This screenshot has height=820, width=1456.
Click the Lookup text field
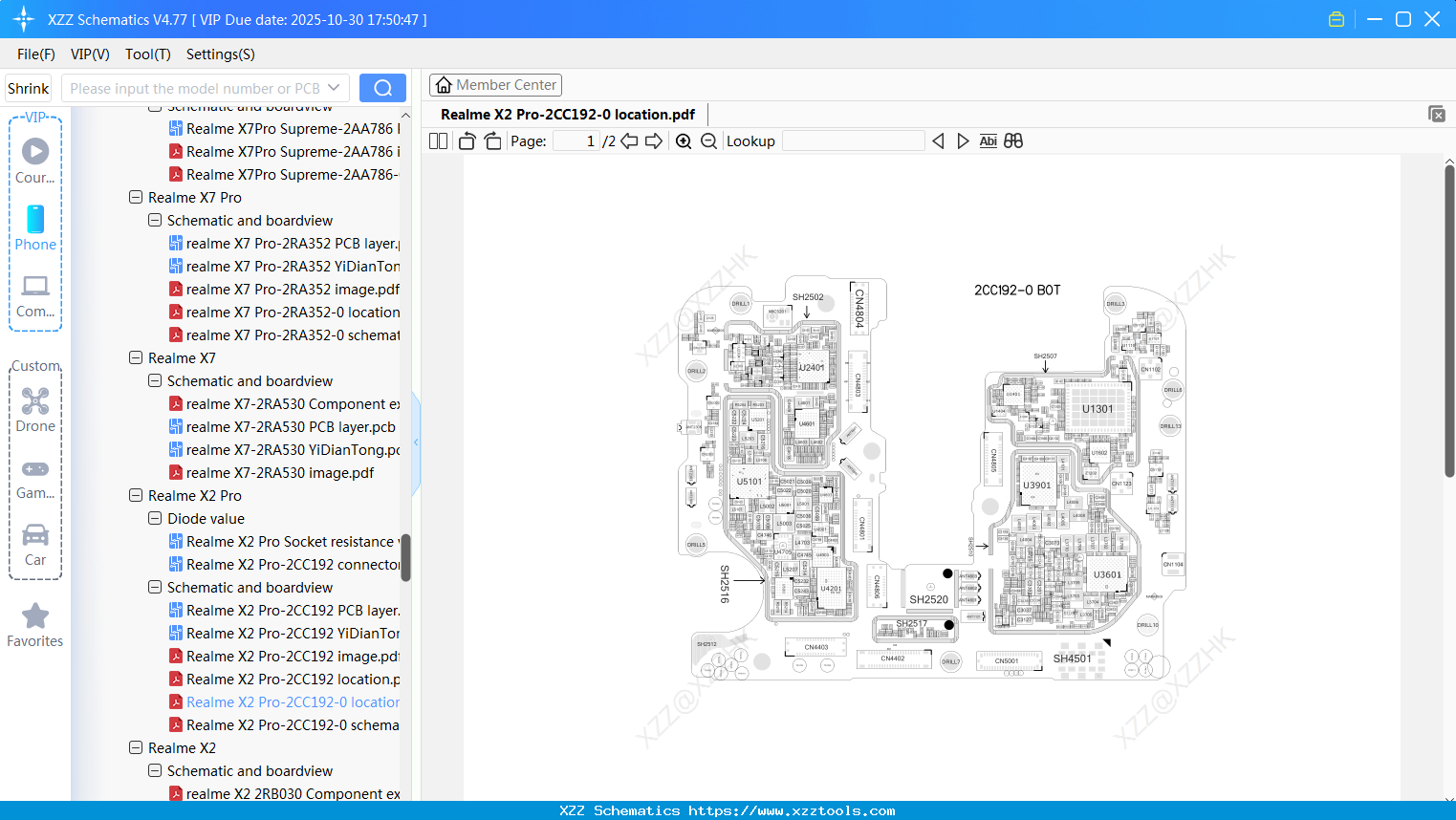pyautogui.click(x=853, y=141)
